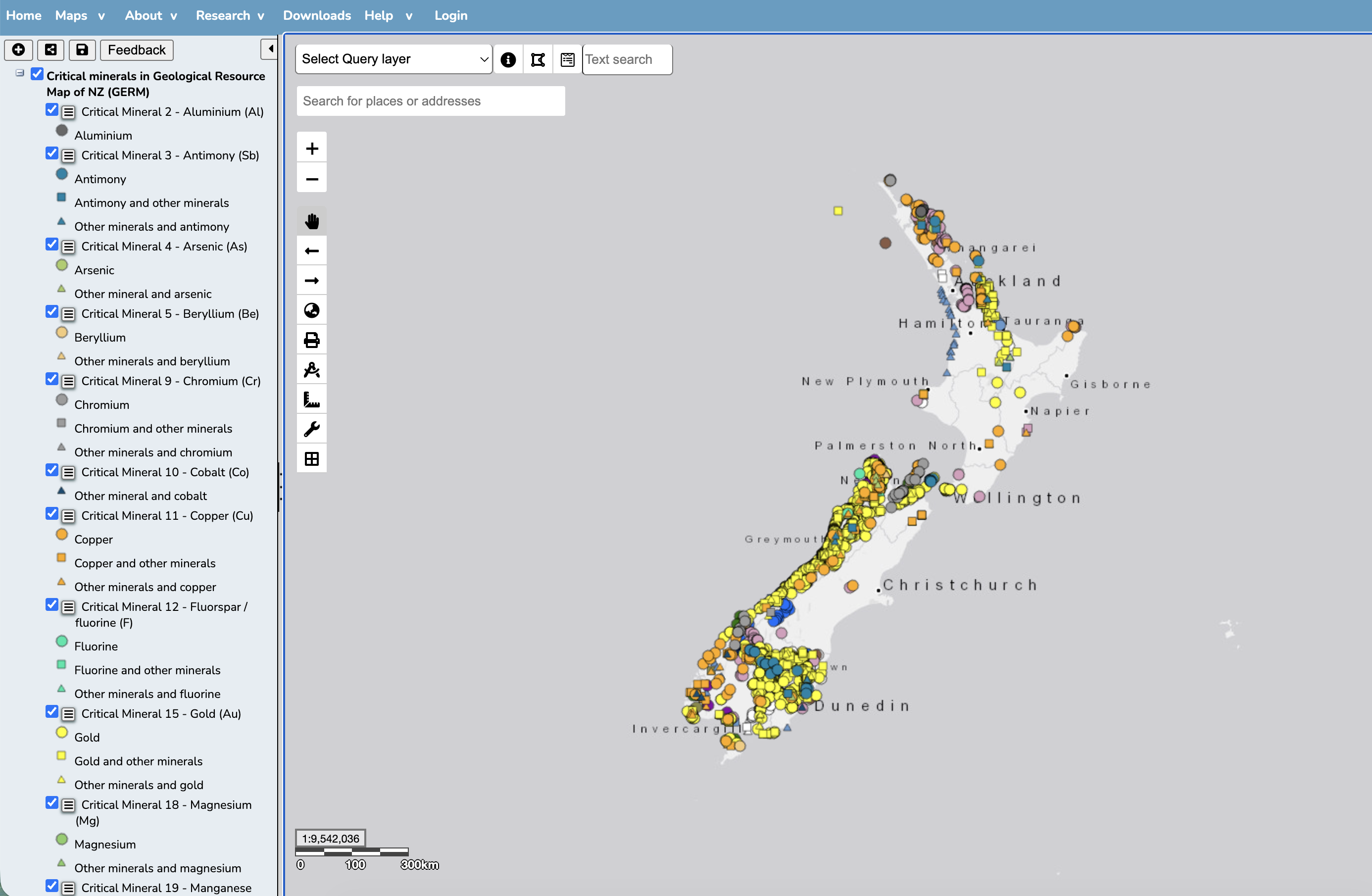This screenshot has height=896, width=1372.
Task: Click the grey Aluminium legend circle
Action: 62,131
